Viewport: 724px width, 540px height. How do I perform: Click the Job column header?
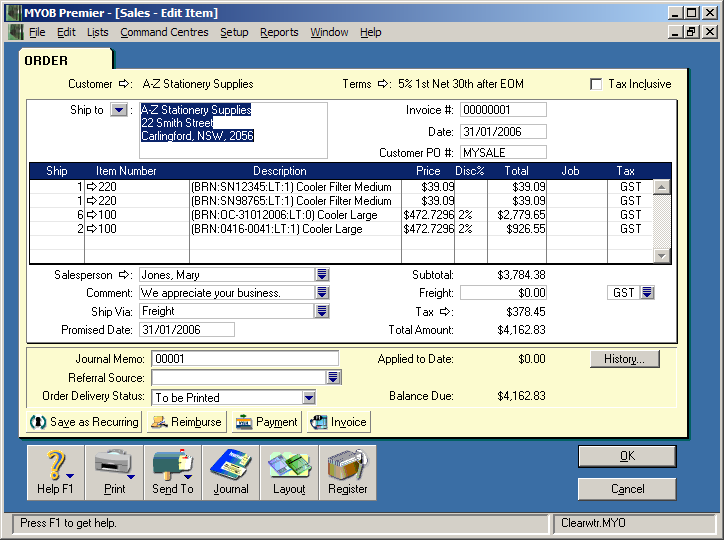coord(571,171)
